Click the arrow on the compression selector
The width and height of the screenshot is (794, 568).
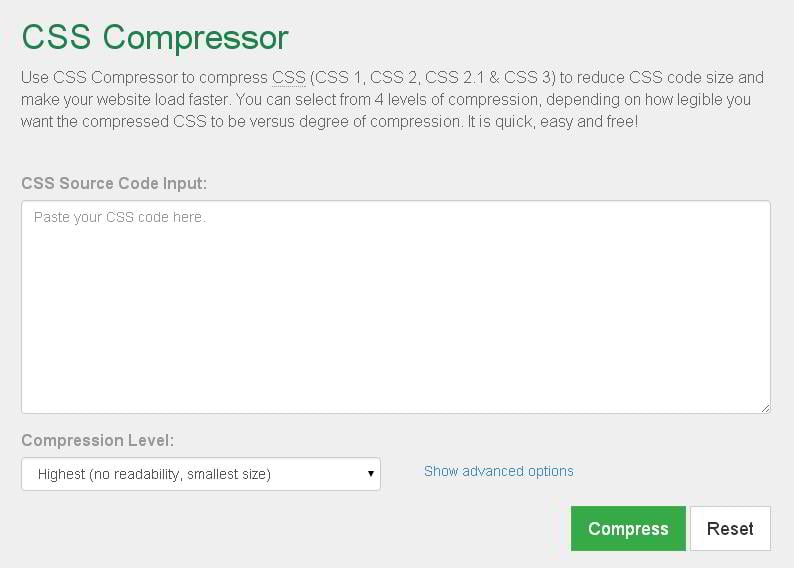[371, 474]
